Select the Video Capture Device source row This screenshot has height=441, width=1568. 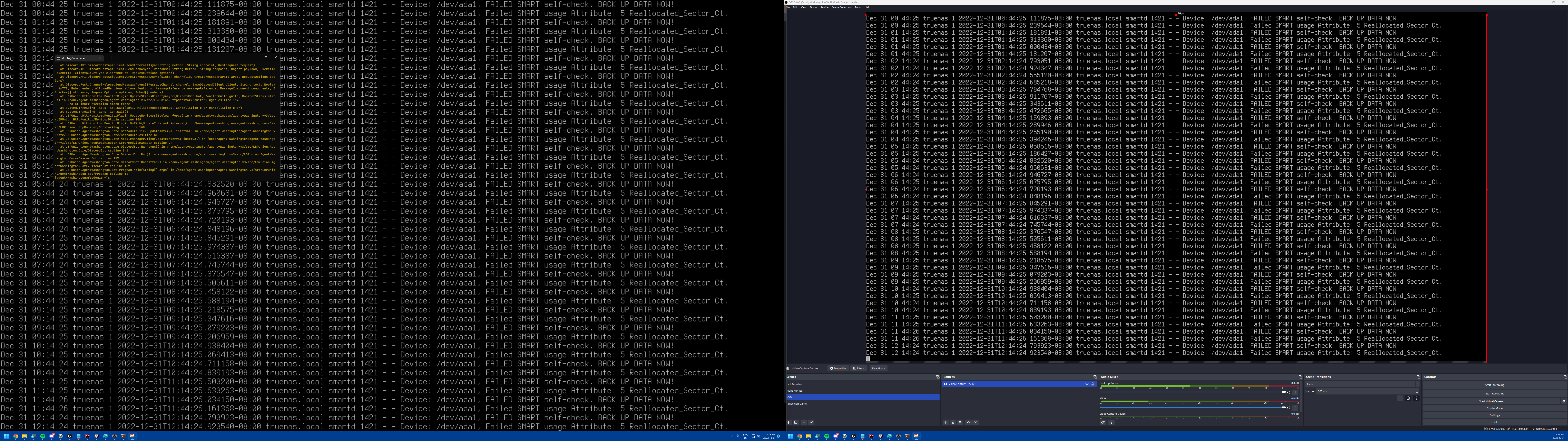(1020, 384)
